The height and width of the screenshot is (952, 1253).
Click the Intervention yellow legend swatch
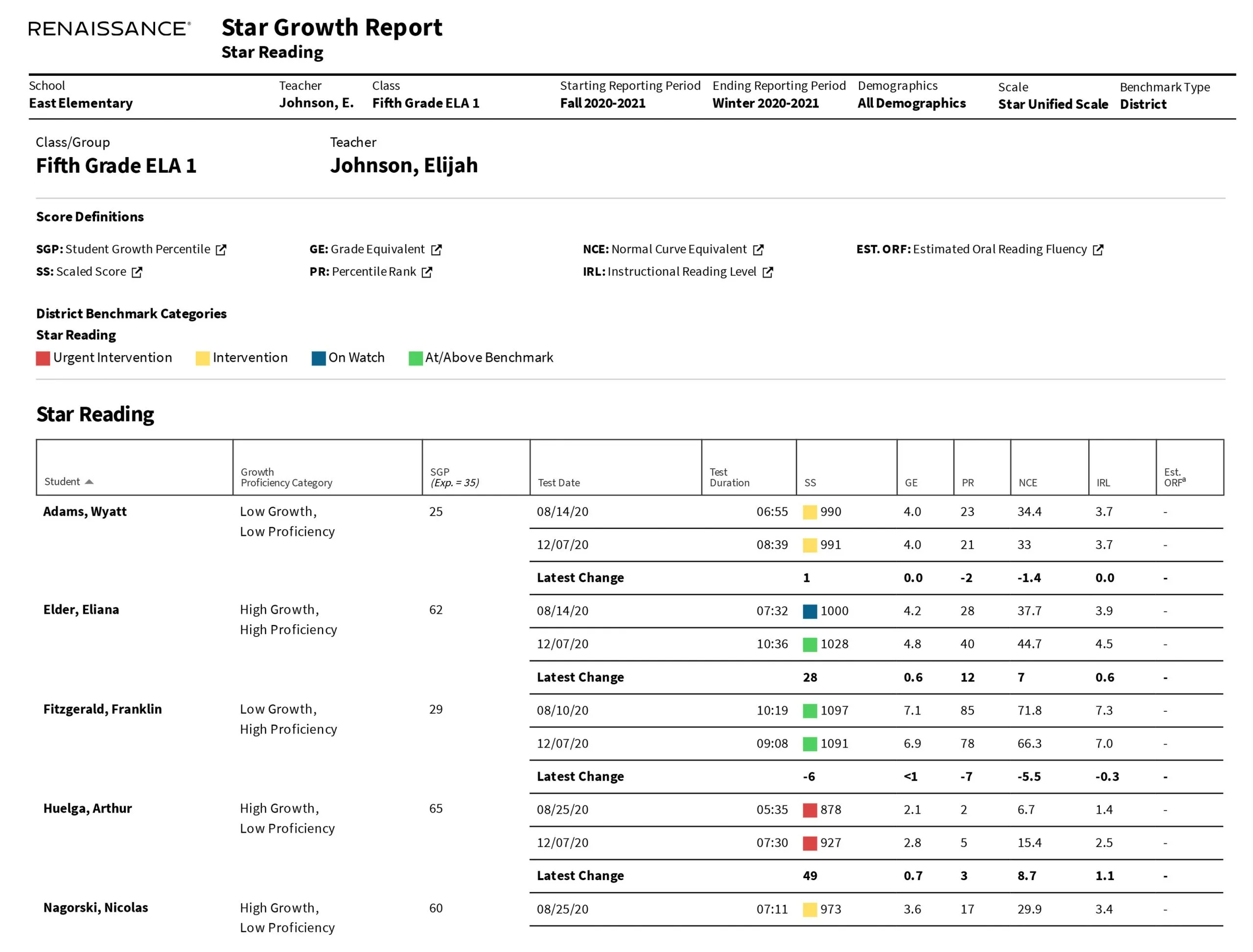[x=203, y=358]
